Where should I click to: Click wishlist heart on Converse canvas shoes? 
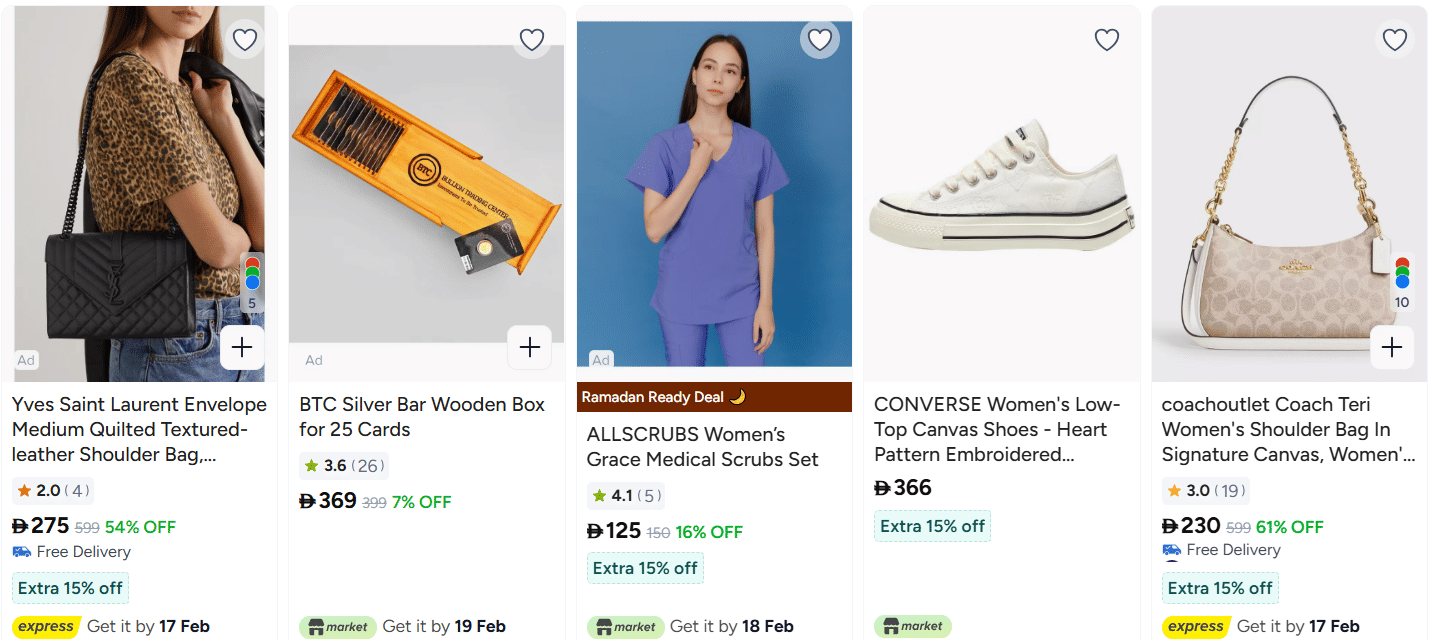1107,40
